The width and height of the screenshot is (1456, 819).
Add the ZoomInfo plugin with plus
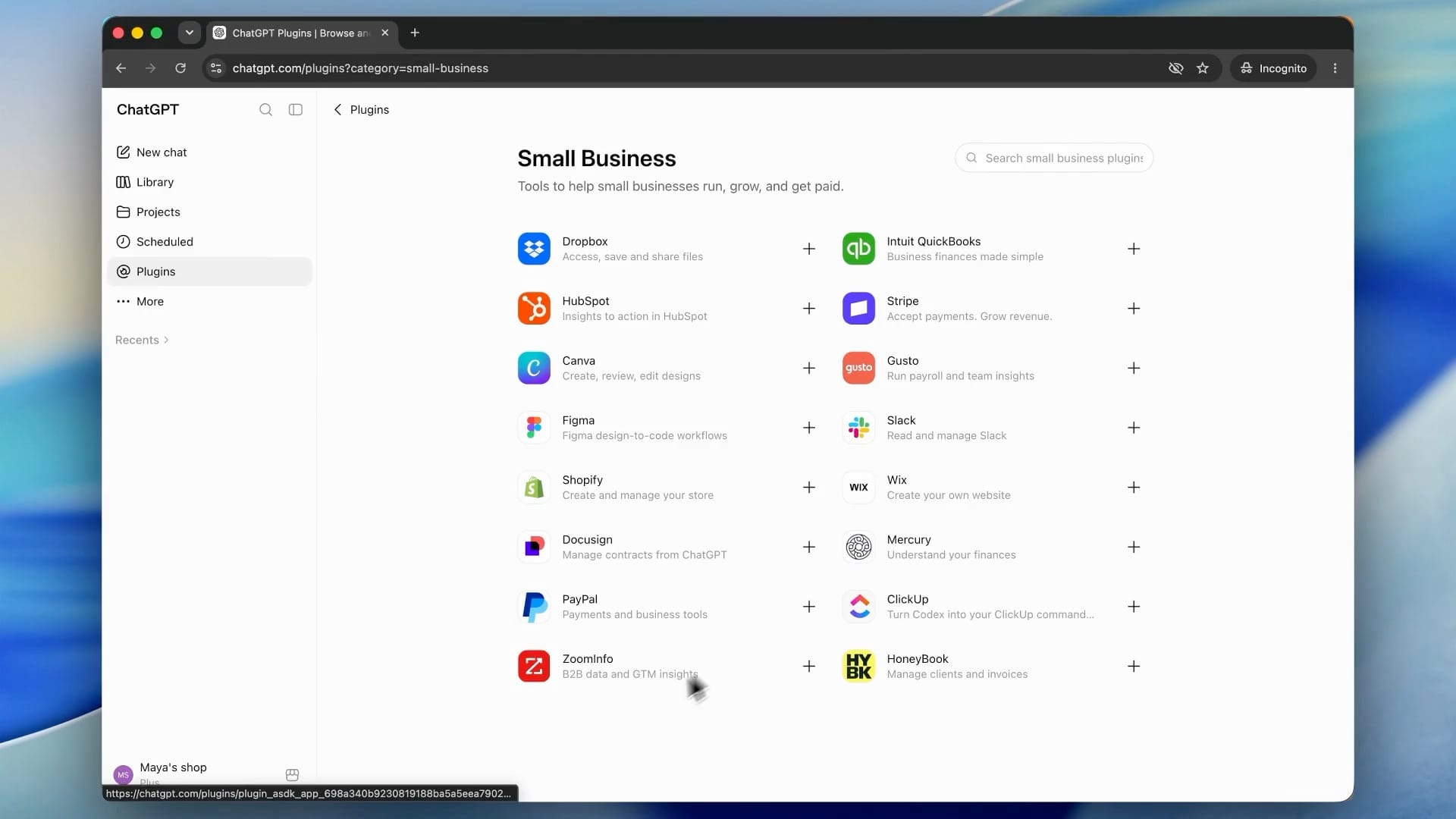pyautogui.click(x=809, y=667)
